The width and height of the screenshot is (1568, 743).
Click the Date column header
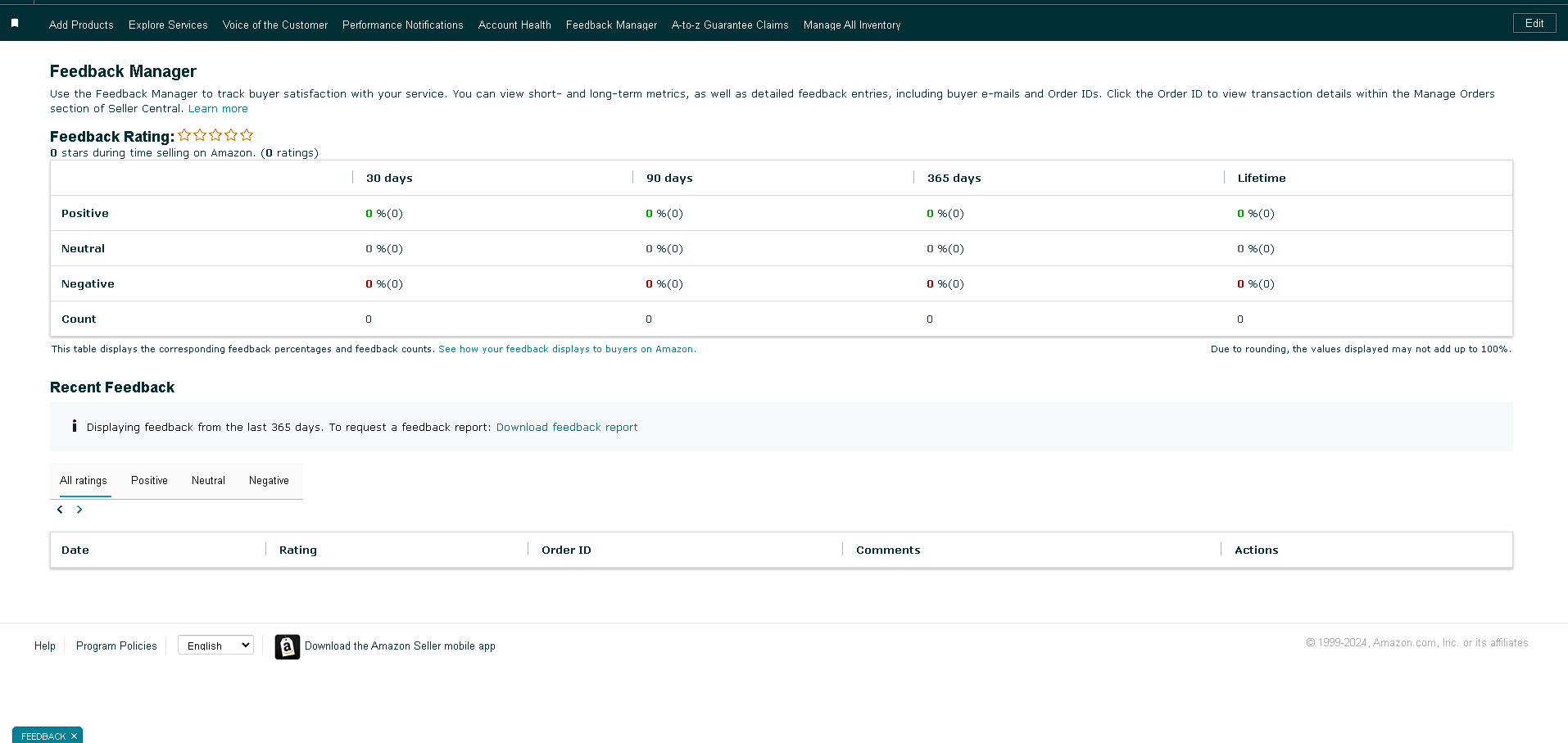point(75,550)
